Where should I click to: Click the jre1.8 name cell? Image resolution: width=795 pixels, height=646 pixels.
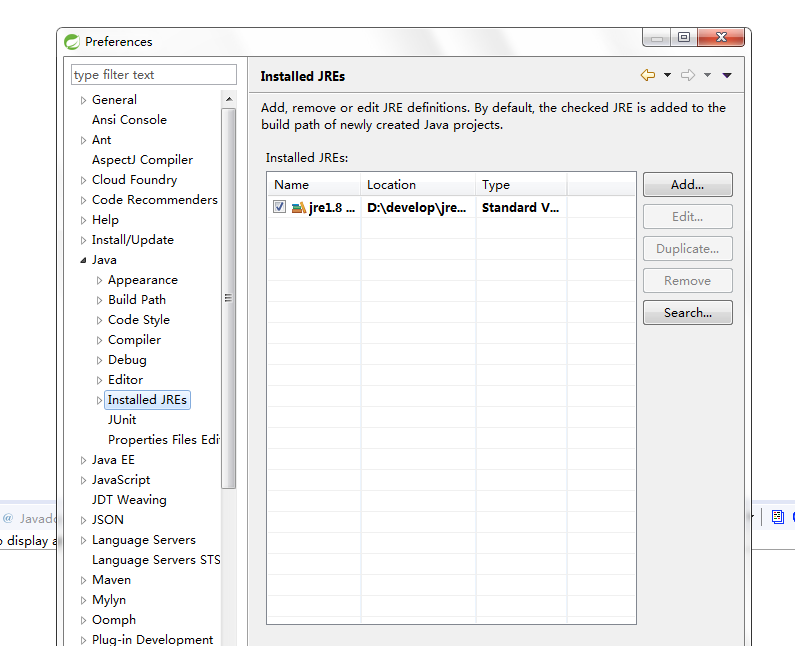pyautogui.click(x=332, y=207)
